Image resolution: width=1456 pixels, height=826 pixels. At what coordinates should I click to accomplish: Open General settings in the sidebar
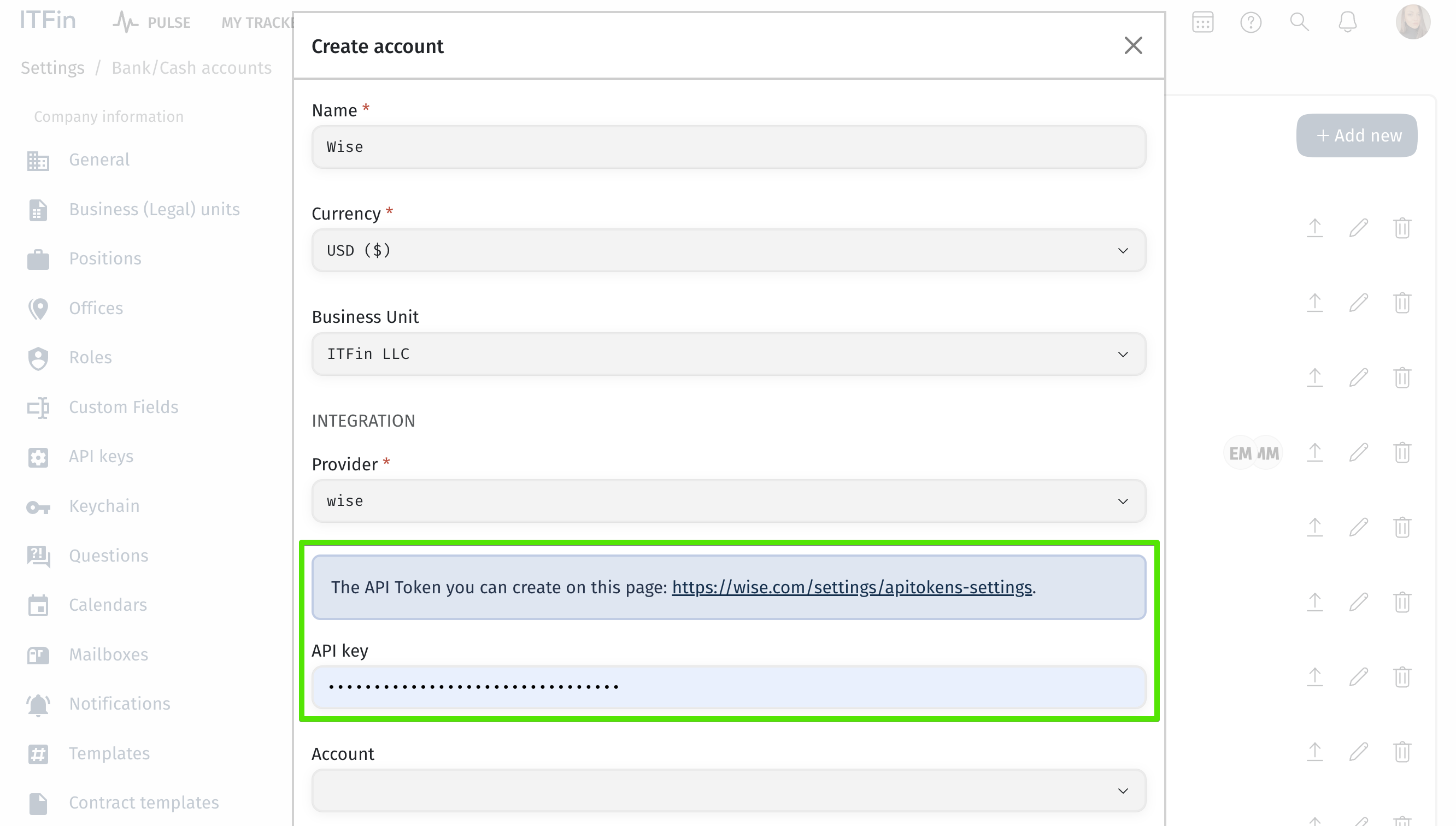(x=99, y=160)
